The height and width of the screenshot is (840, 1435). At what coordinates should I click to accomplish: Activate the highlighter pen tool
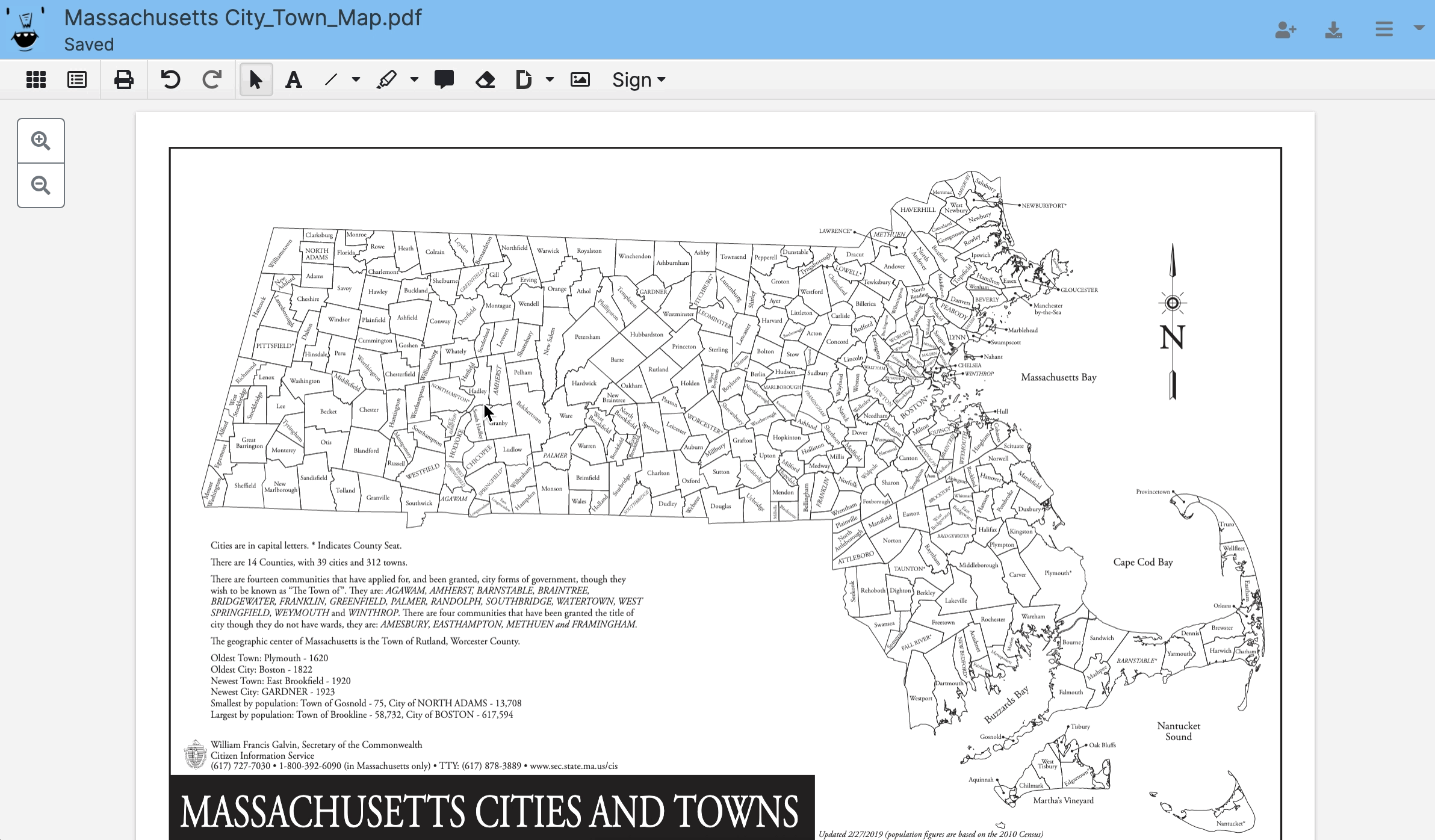(386, 79)
